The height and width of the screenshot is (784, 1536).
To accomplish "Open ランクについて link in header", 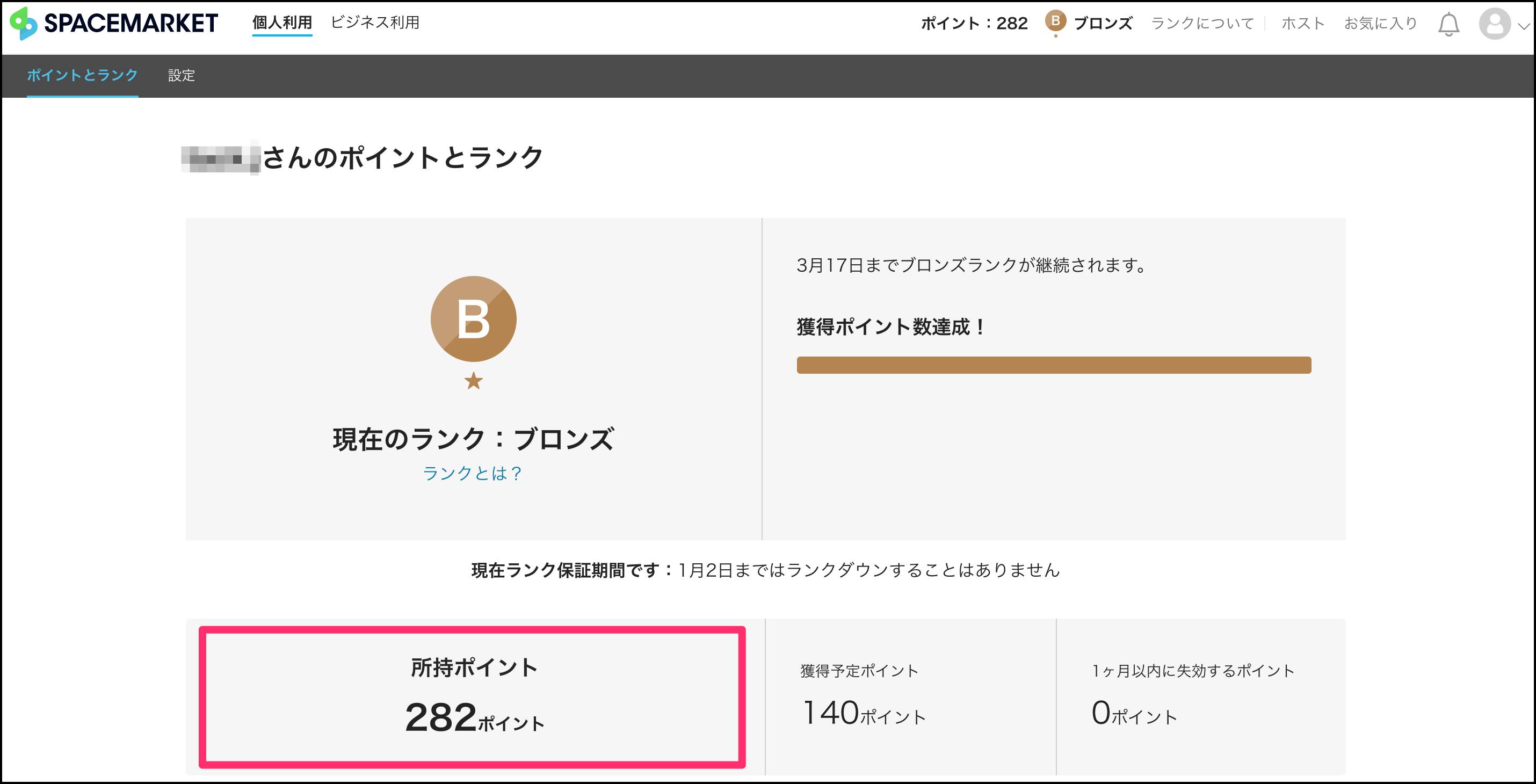I will 1202,23.
